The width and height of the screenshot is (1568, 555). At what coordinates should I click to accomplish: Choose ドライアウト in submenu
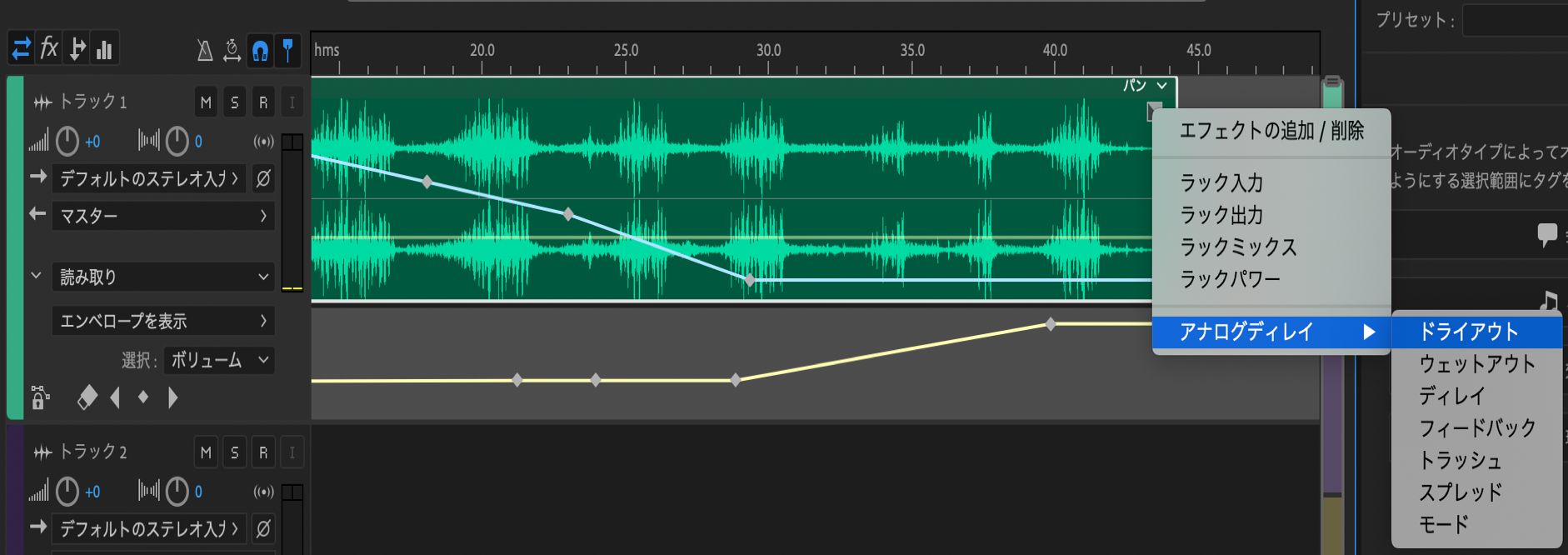coord(1476,332)
